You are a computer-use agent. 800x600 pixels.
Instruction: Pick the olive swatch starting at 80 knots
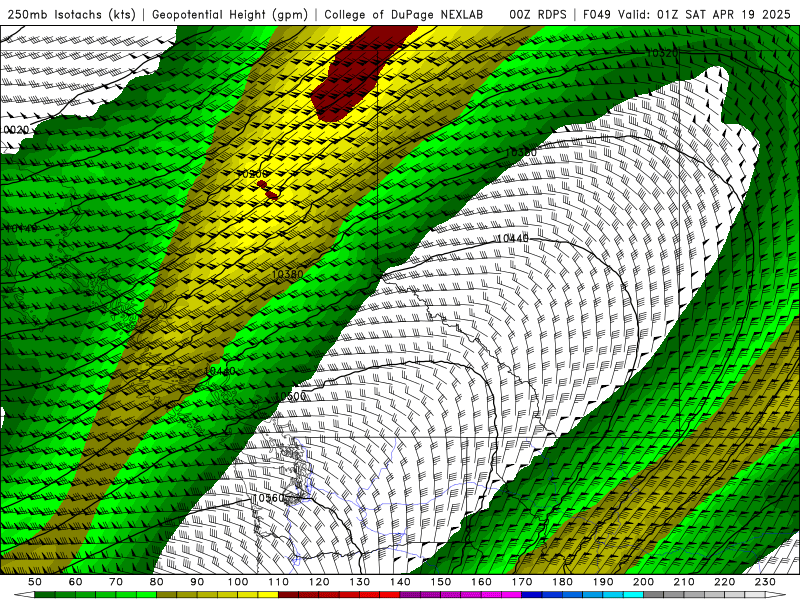(167, 595)
